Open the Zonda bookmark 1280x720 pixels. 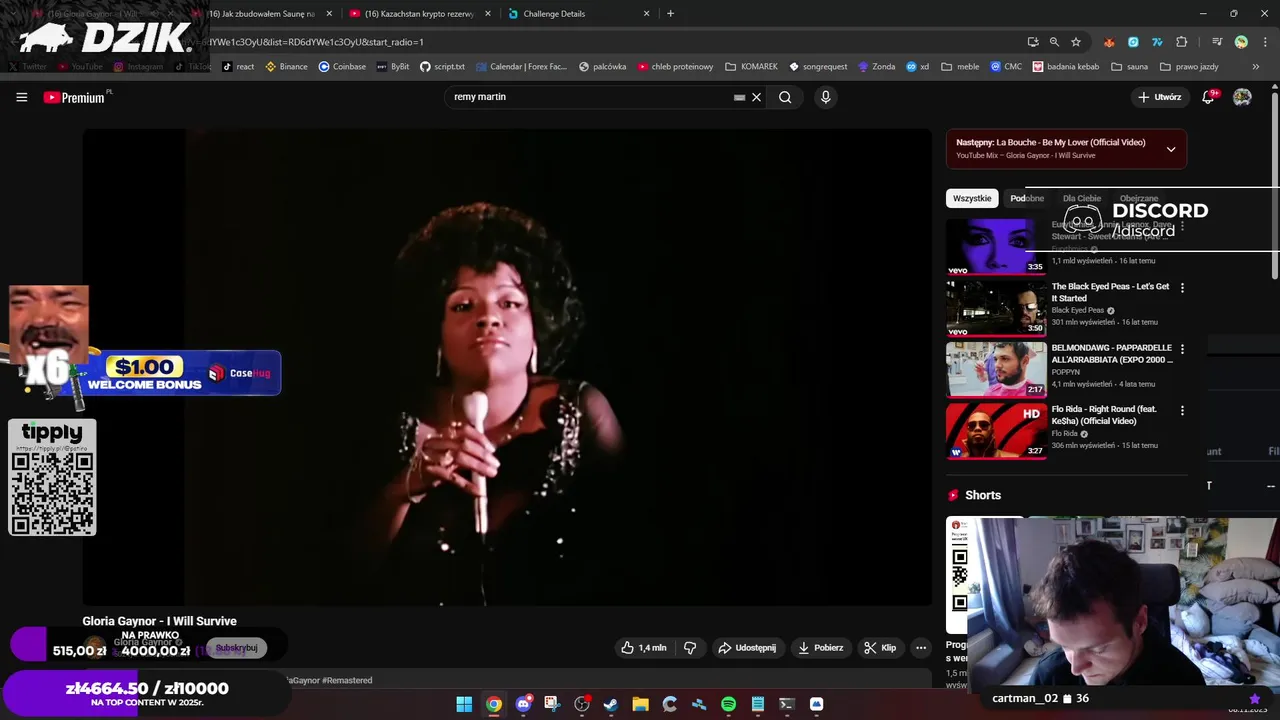(877, 67)
